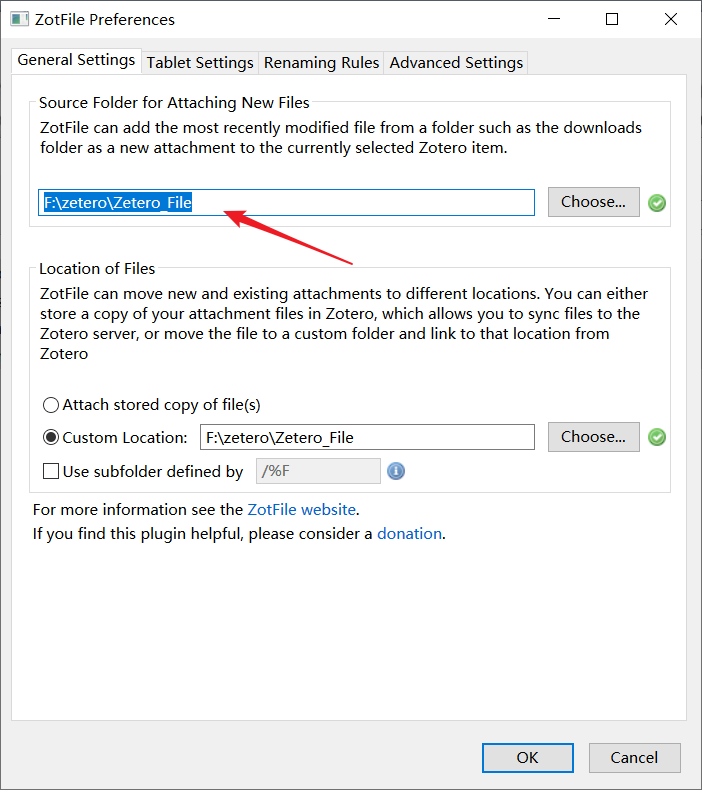The height and width of the screenshot is (790, 702).
Task: Choose a source folder for new files
Action: (594, 202)
